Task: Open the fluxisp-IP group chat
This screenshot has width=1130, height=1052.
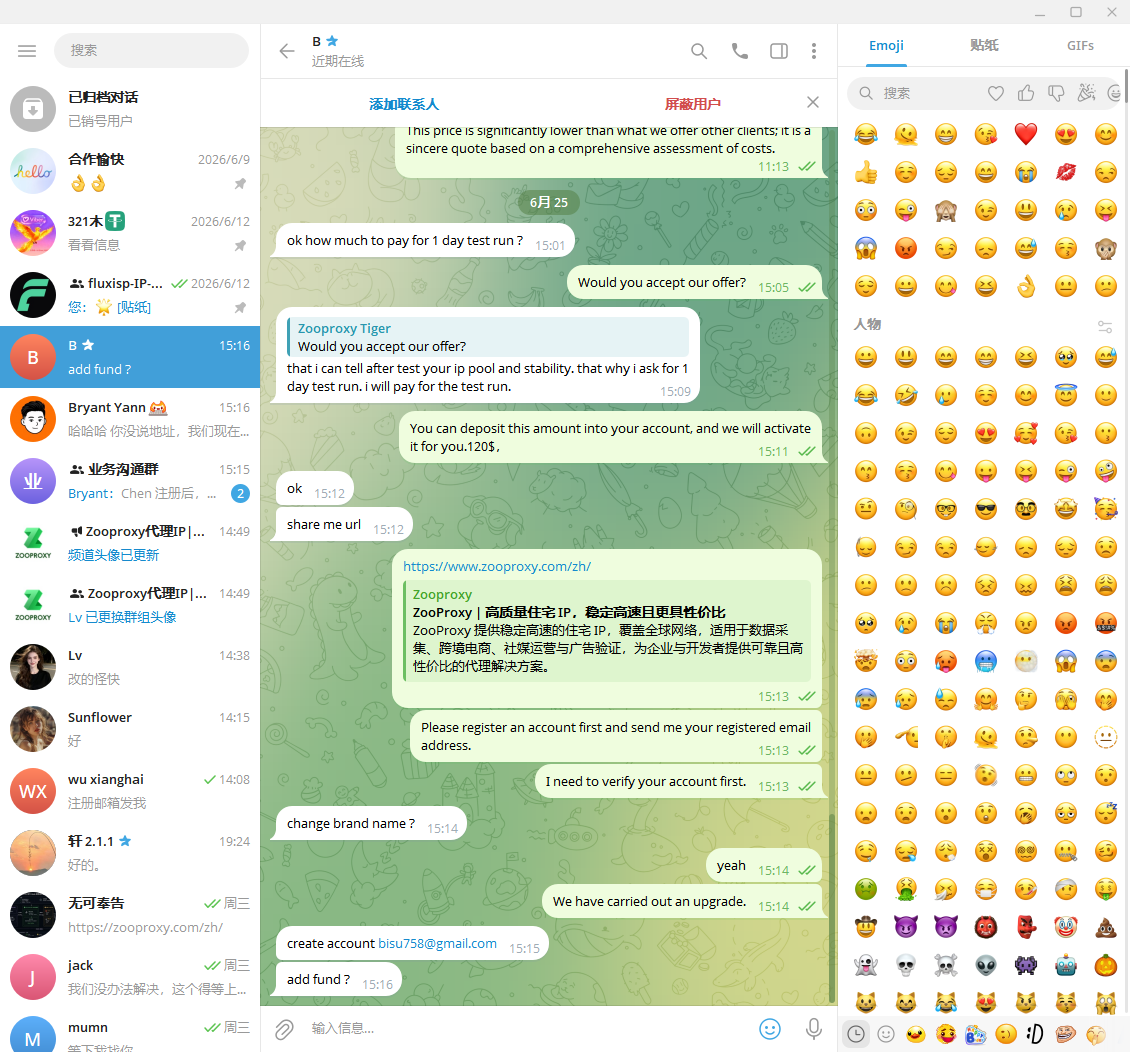Action: pyautogui.click(x=130, y=295)
